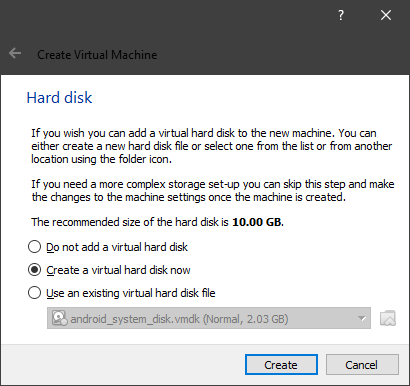The width and height of the screenshot is (410, 386).
Task: Click the Create button
Action: tap(281, 365)
